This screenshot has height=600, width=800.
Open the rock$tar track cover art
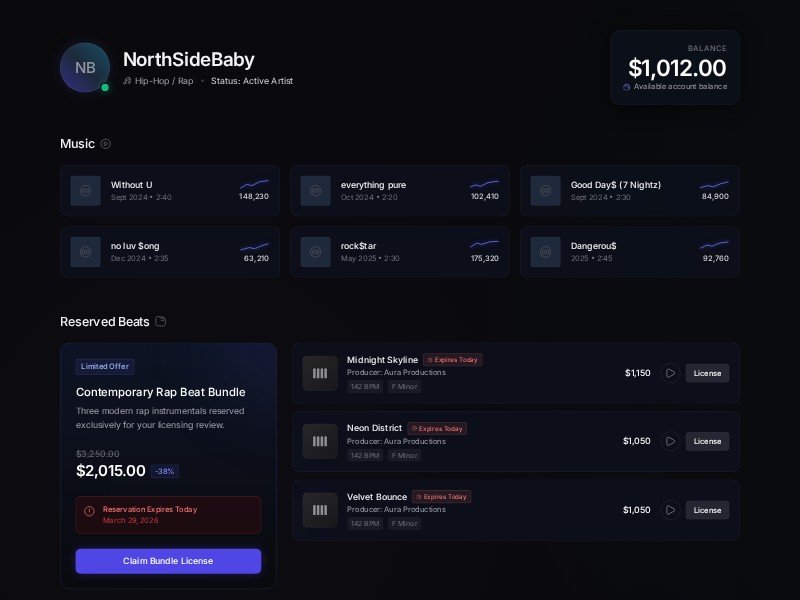click(x=316, y=251)
